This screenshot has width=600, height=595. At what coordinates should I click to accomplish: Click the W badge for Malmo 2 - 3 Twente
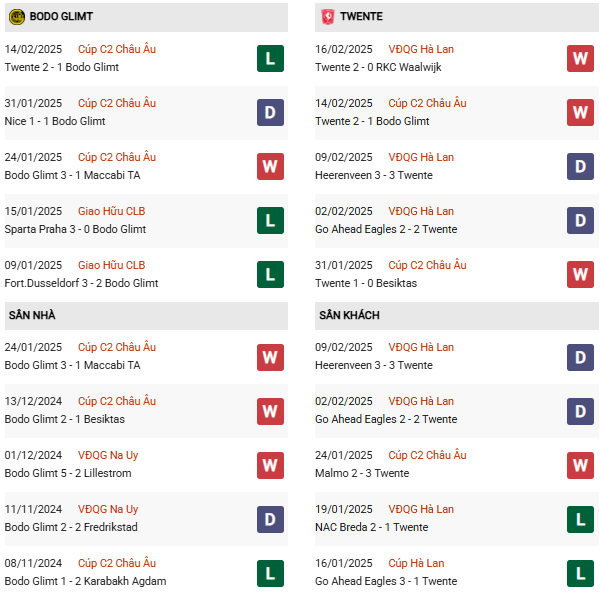click(x=580, y=464)
